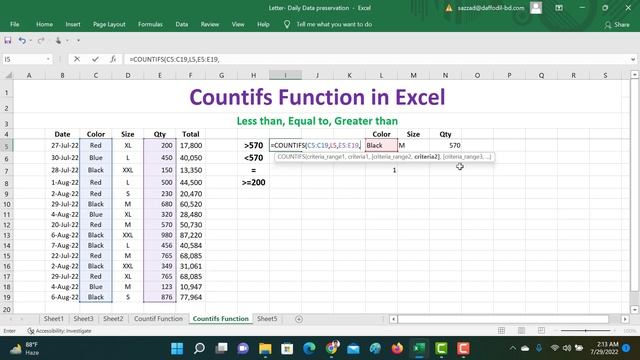640x360 pixels.
Task: Switch to Sheet1 tab
Action: pyautogui.click(x=53, y=319)
